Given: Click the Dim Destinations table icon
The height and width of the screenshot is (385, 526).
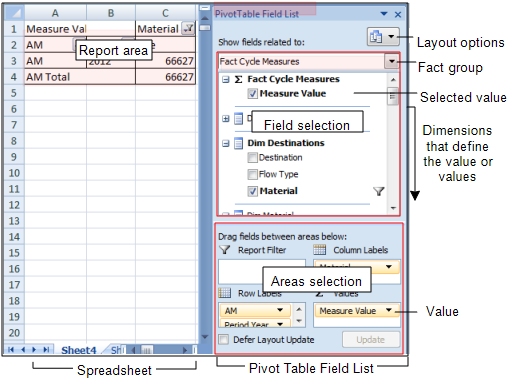Looking at the screenshot, I should click(238, 143).
